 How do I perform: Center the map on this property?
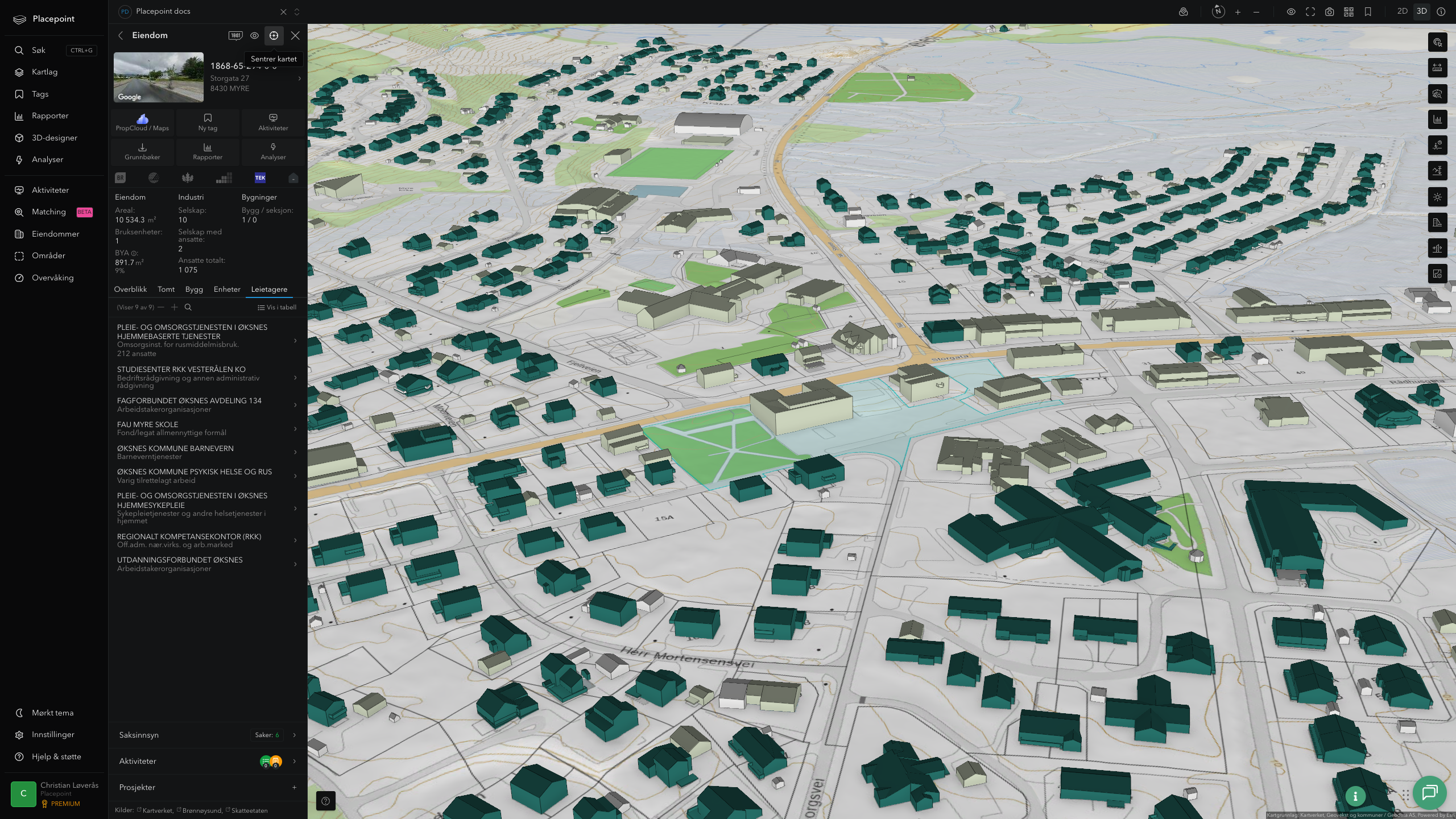click(274, 35)
